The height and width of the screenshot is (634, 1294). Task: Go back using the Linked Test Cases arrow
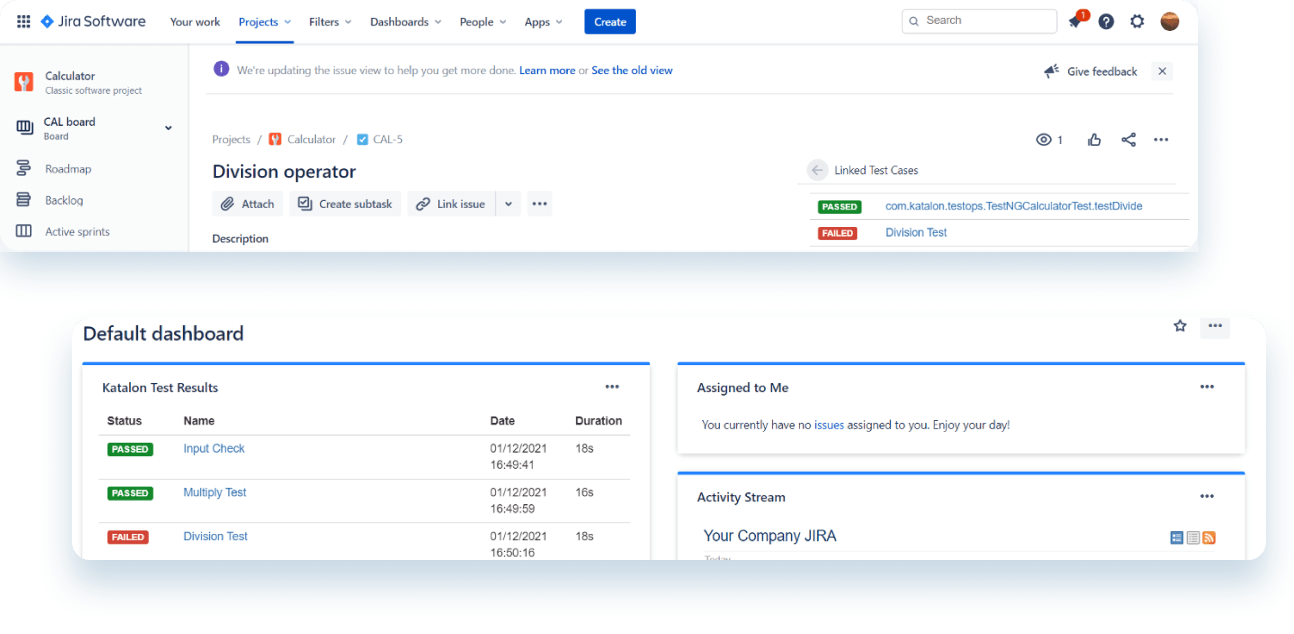click(x=818, y=170)
